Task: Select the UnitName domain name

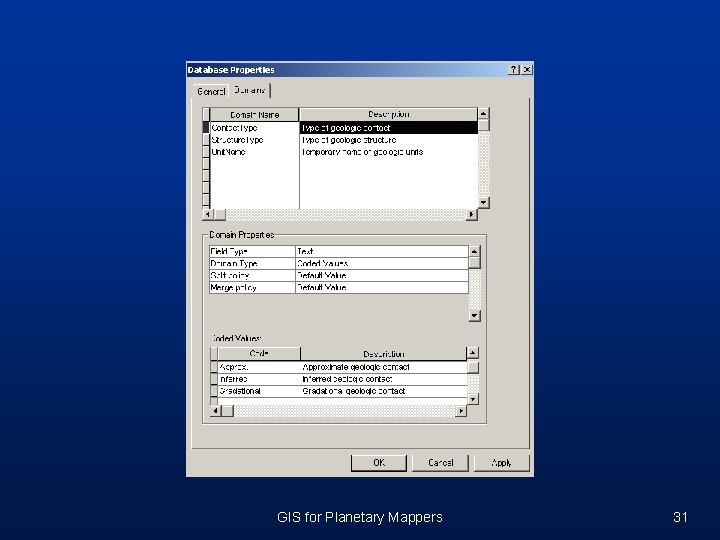Action: [x=254, y=152]
